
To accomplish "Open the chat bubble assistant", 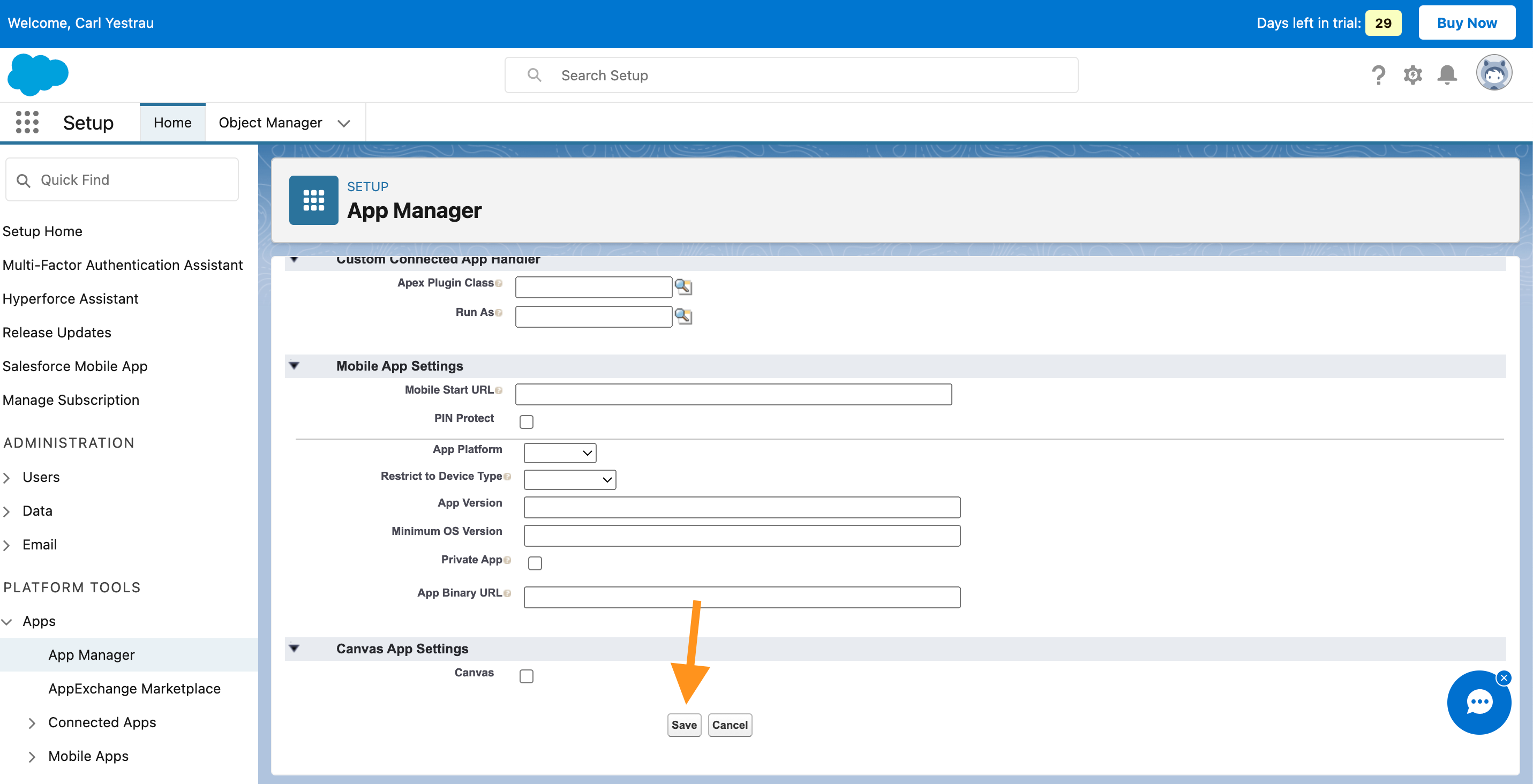I will pos(1479,703).
